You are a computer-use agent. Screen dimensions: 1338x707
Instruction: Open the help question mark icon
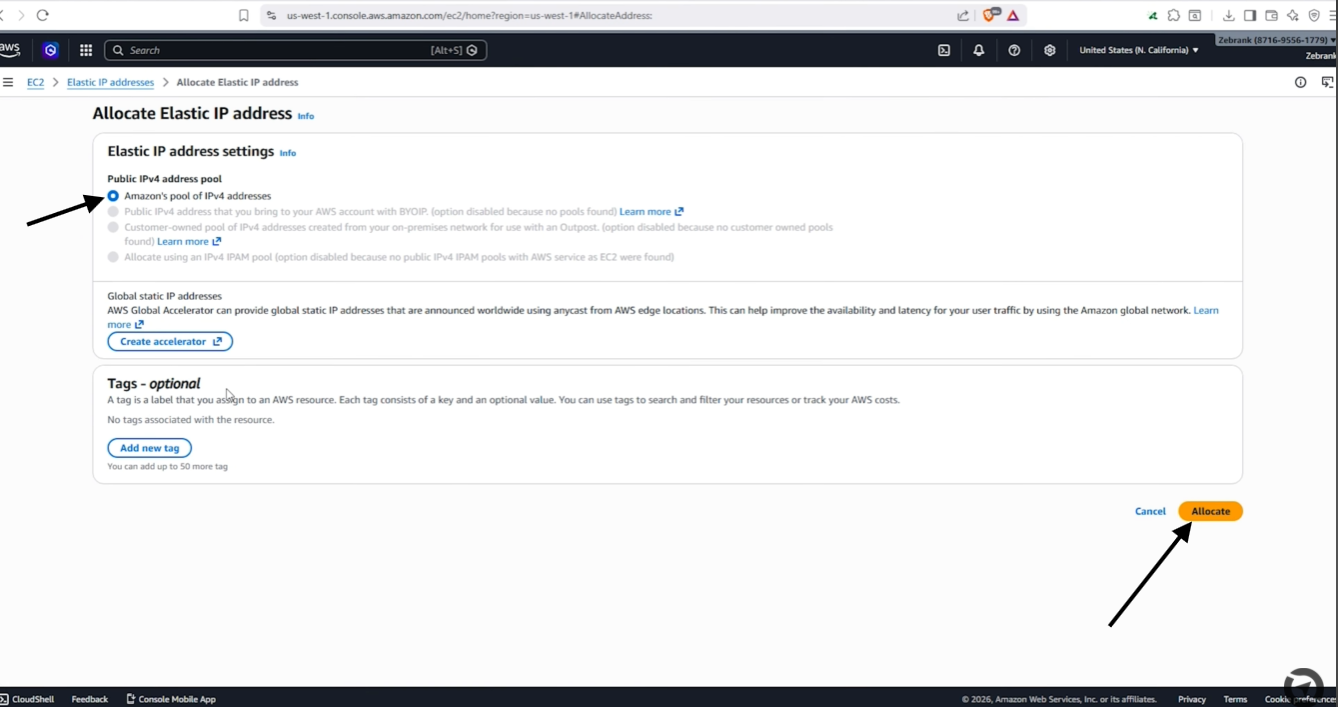tap(1014, 50)
